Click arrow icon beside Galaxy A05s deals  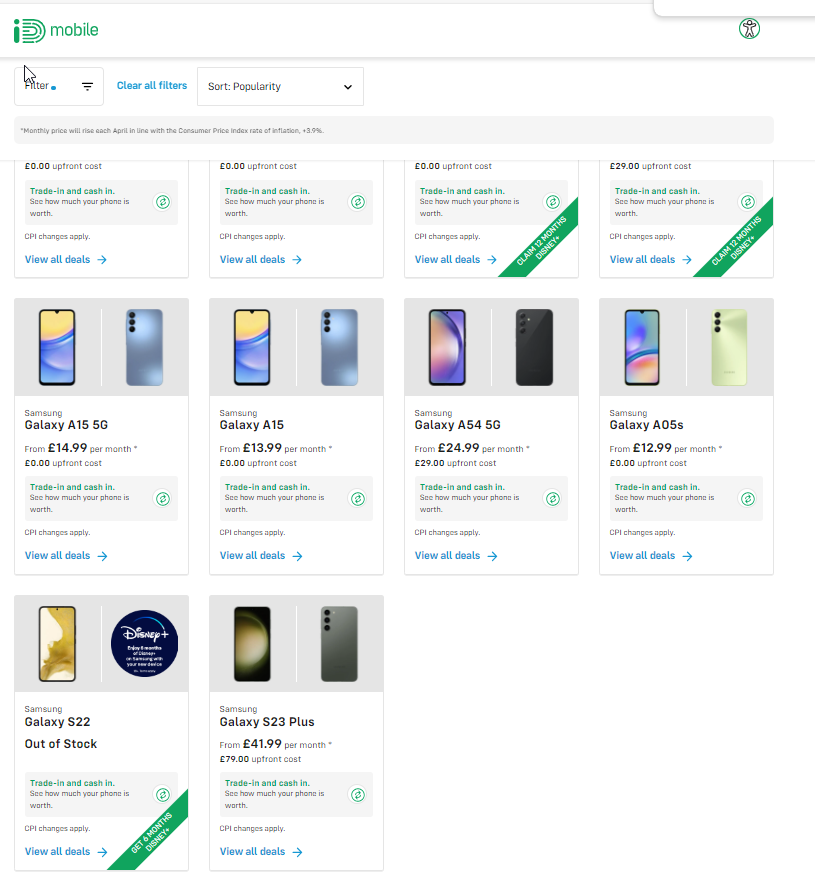[687, 556]
